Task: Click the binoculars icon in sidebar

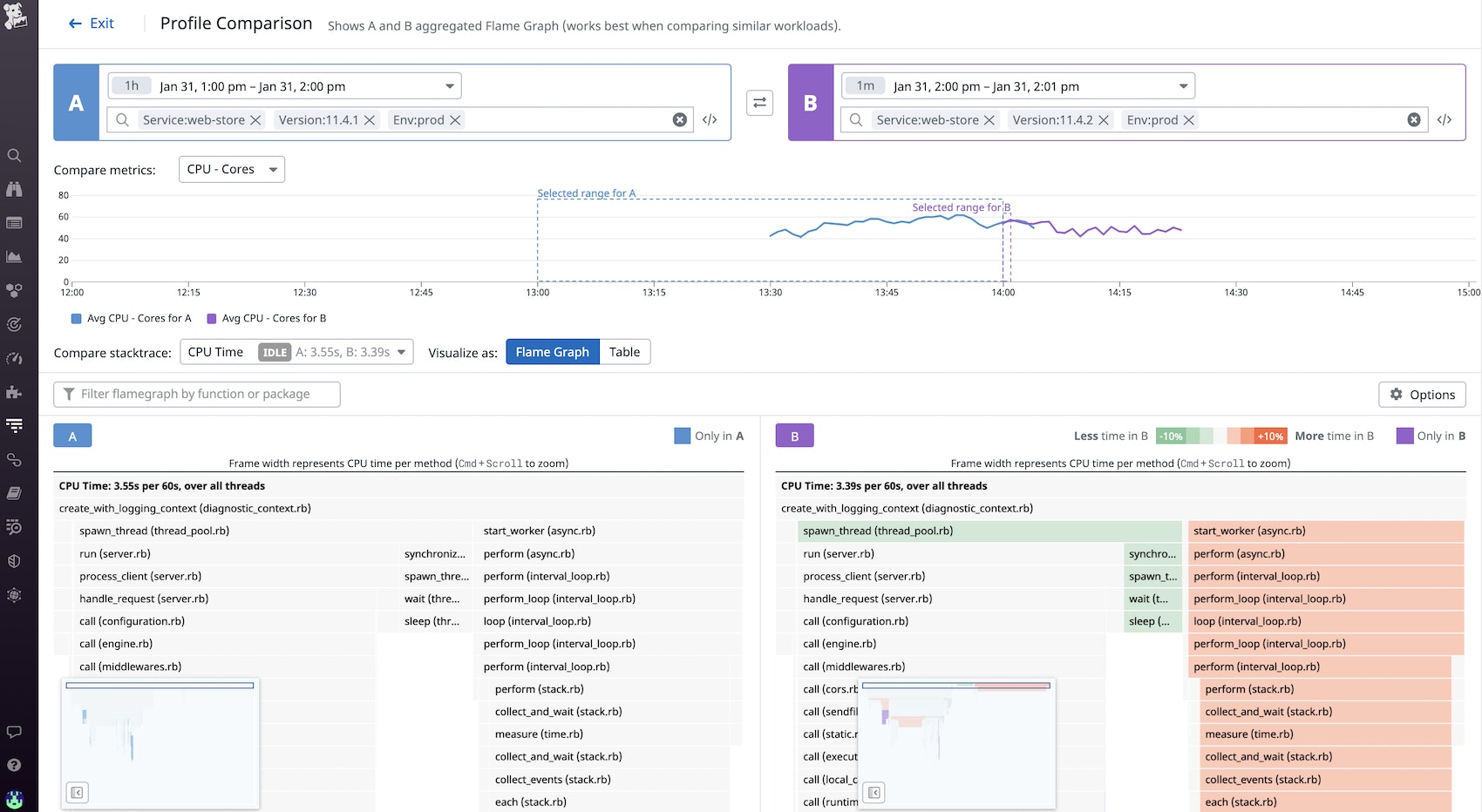Action: click(x=14, y=189)
